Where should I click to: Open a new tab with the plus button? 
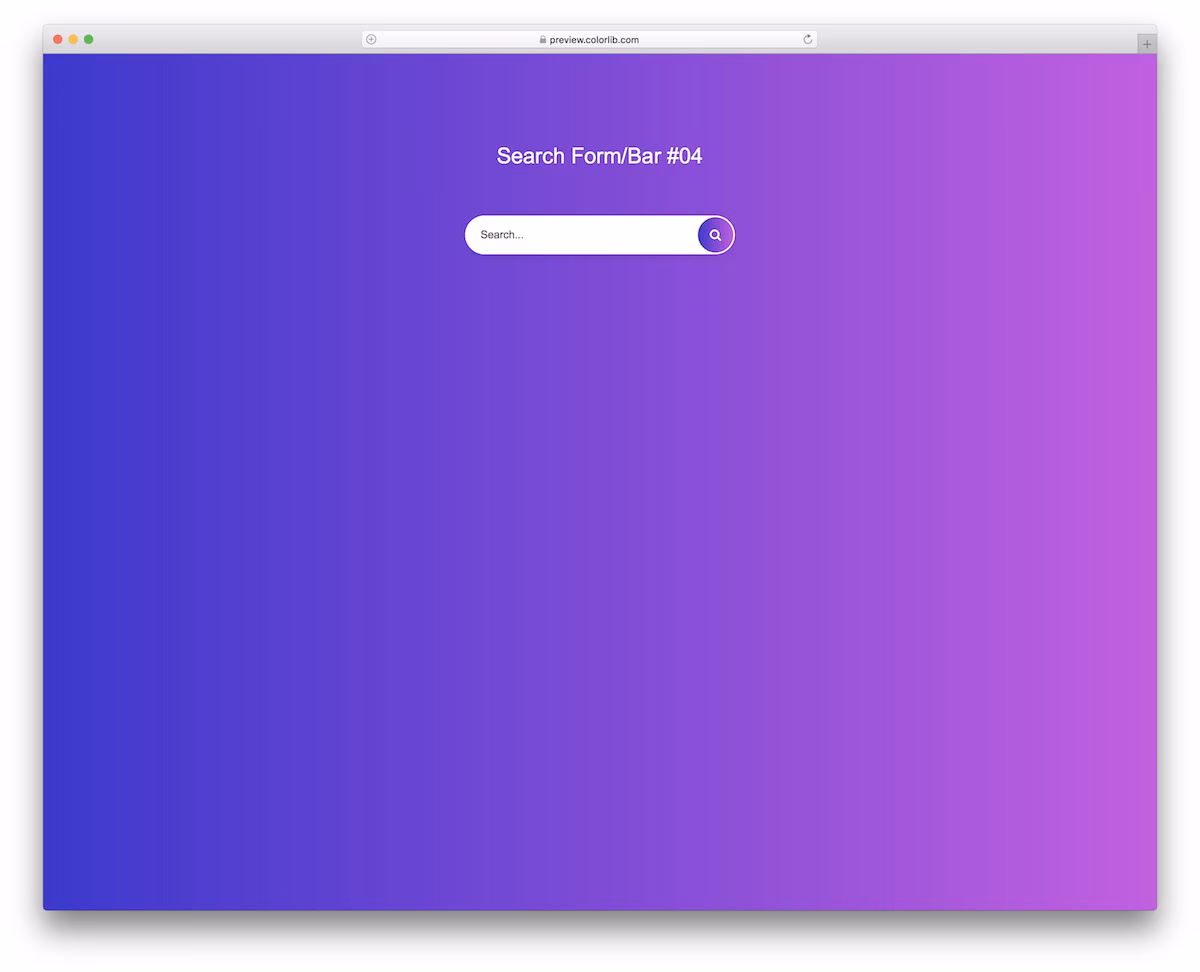coord(1147,44)
